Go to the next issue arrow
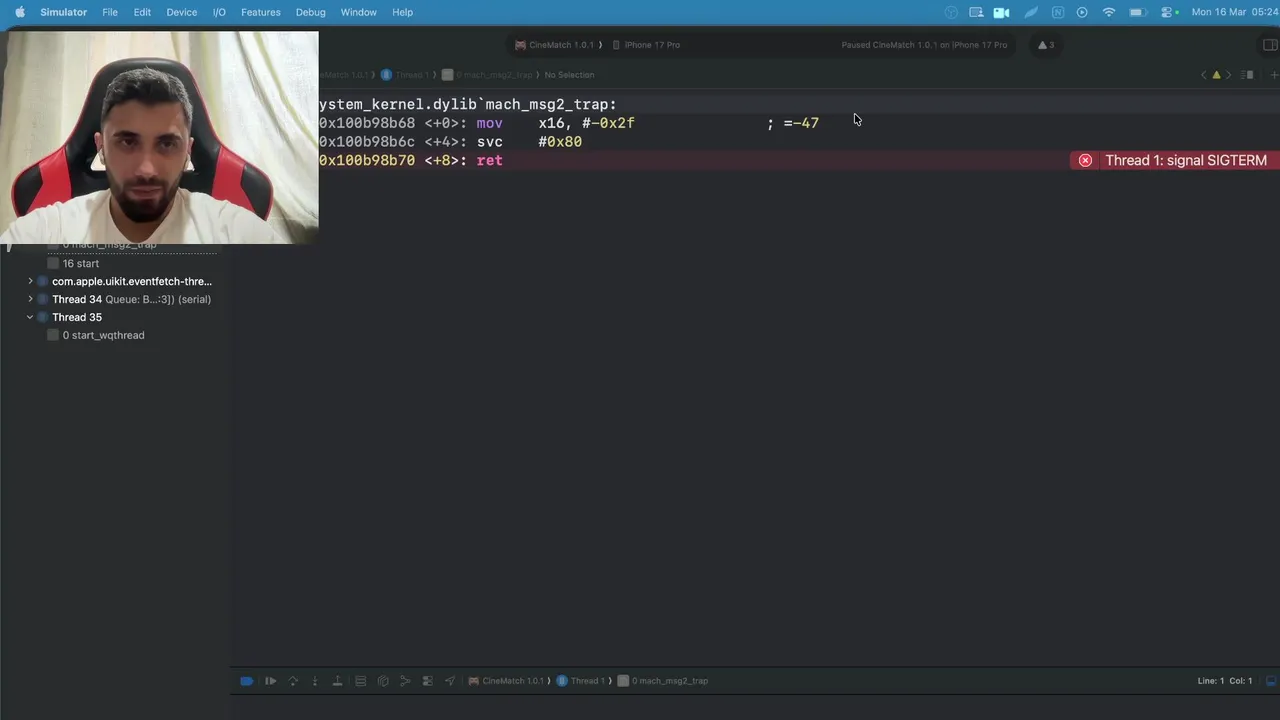 (x=1229, y=75)
